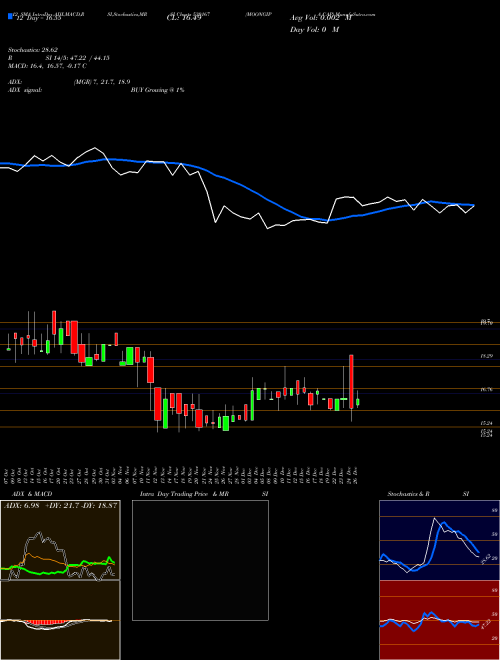Viewport: 500px width, 660px height.
Task: Click the 'Day Vol: 0 M' label
Action: click(x=314, y=30)
